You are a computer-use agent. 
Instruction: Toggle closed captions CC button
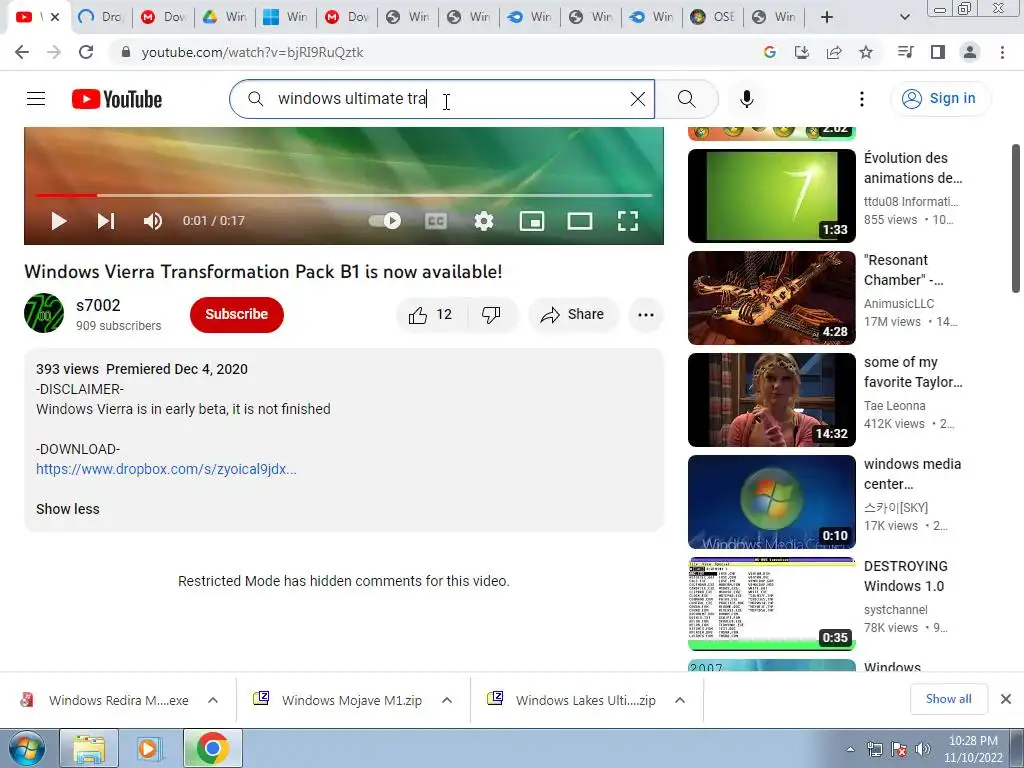pos(436,221)
